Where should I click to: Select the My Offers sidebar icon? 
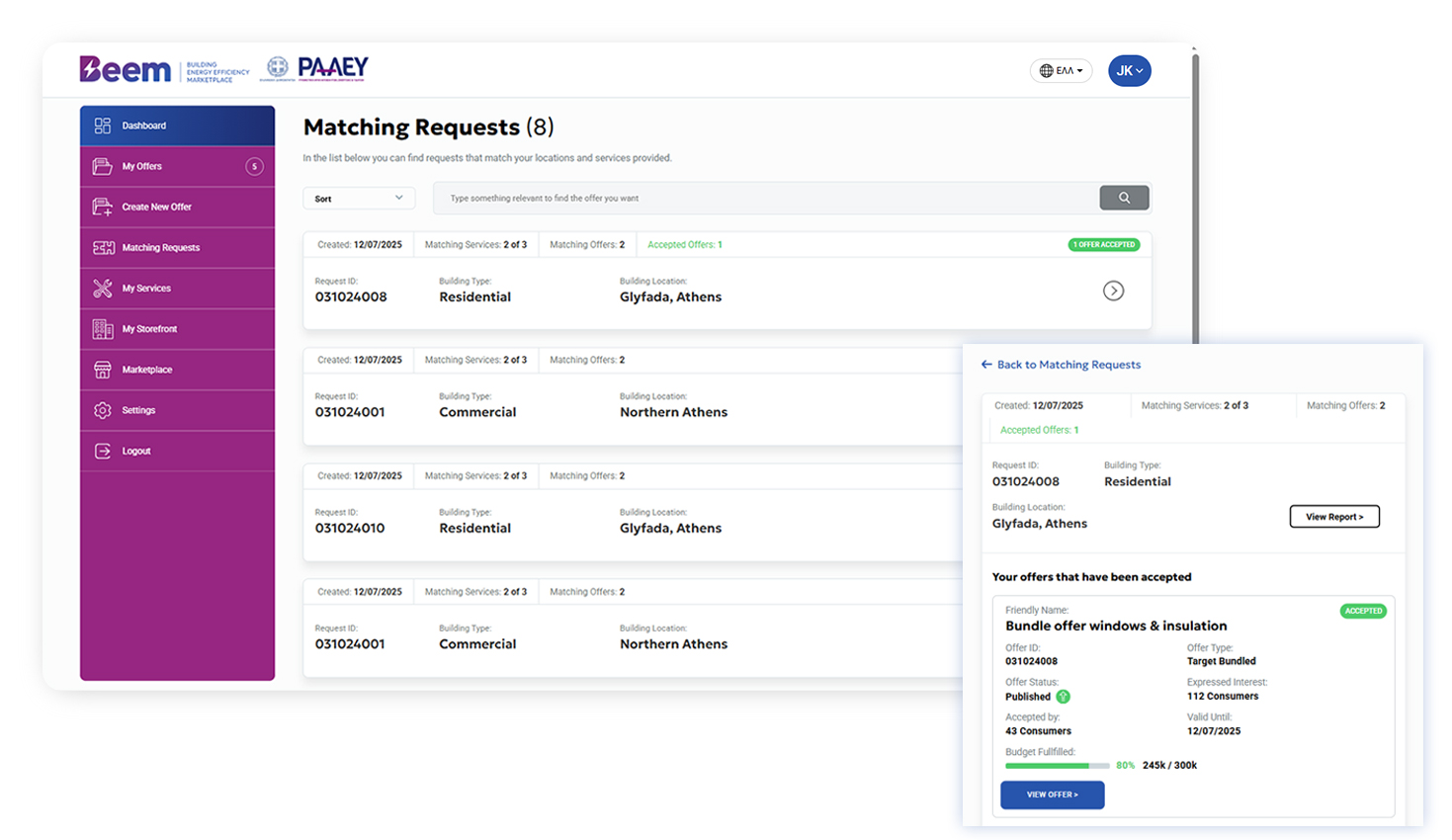pyautogui.click(x=102, y=166)
